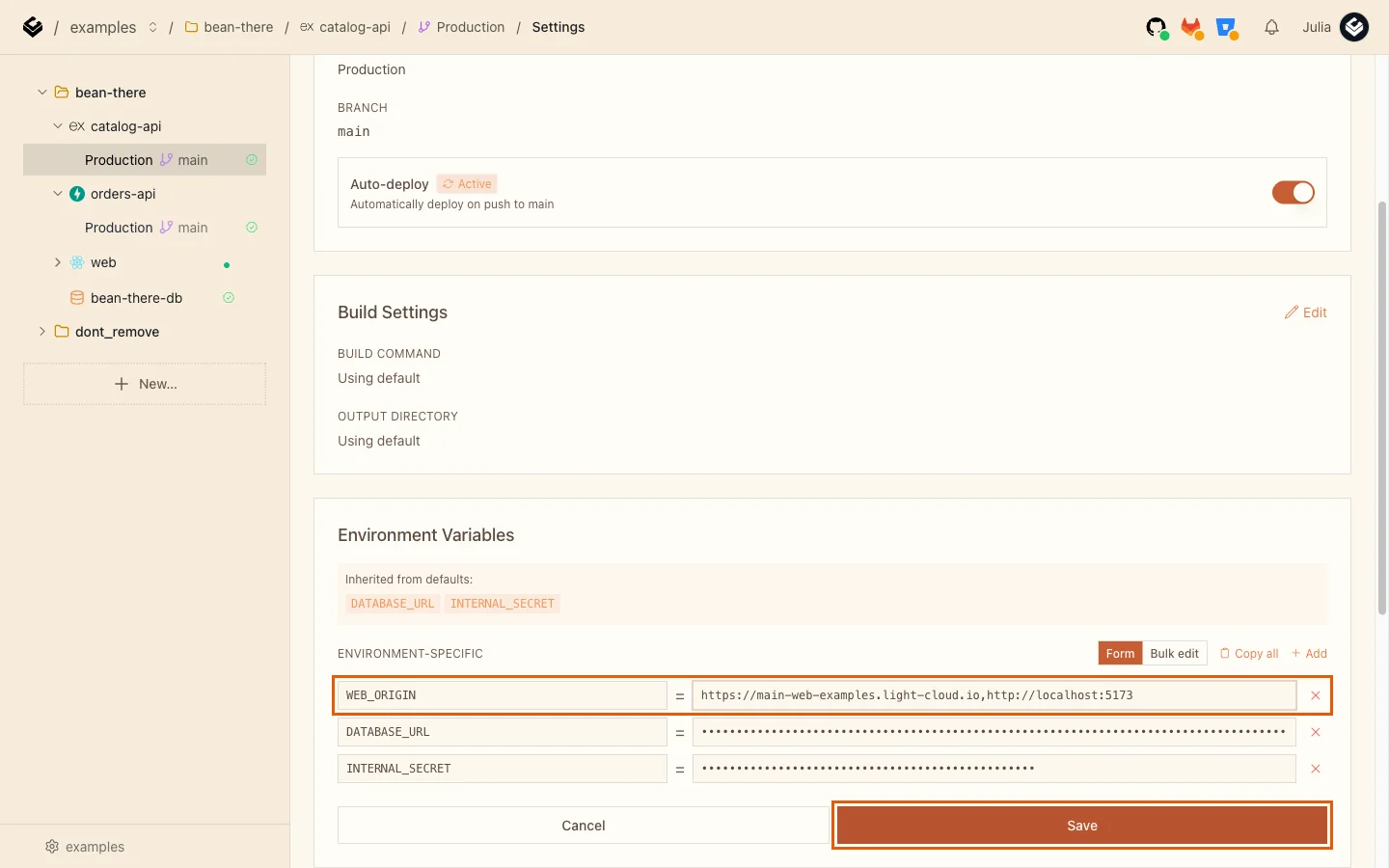Save environment variables
Viewport: 1389px width, 868px height.
[x=1082, y=826]
